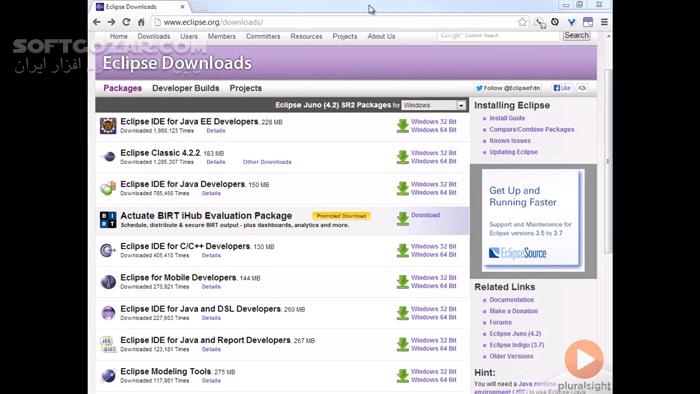
Task: Click the Eclipse Classic 4.2.2 package icon
Action: pyautogui.click(x=108, y=157)
